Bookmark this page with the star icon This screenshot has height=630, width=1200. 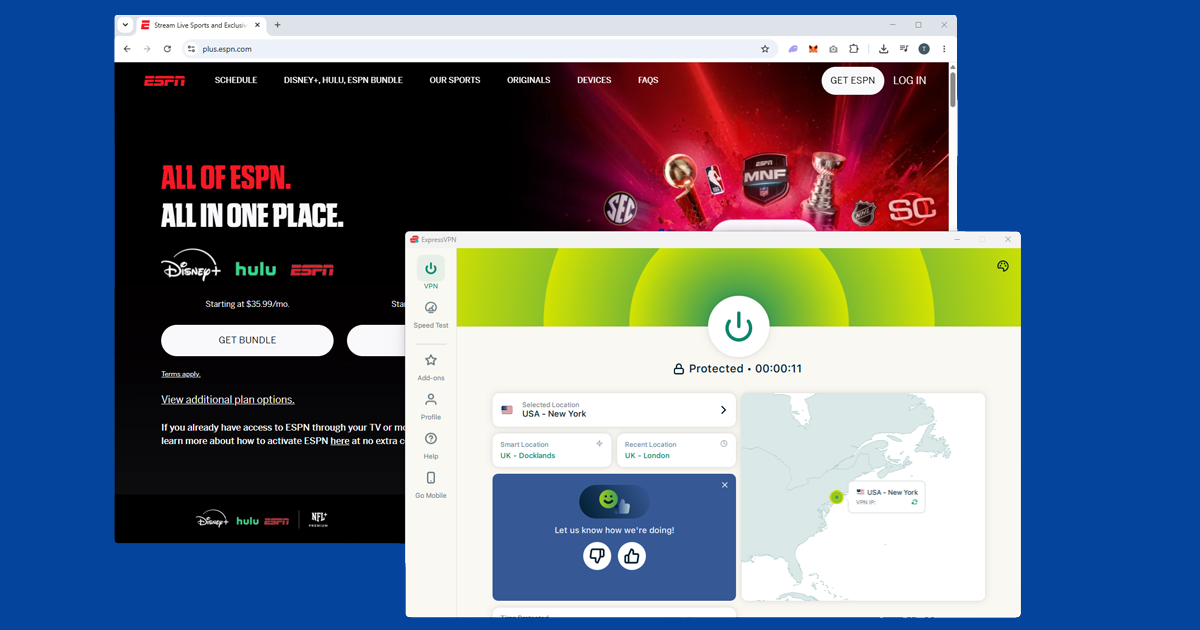pos(765,48)
